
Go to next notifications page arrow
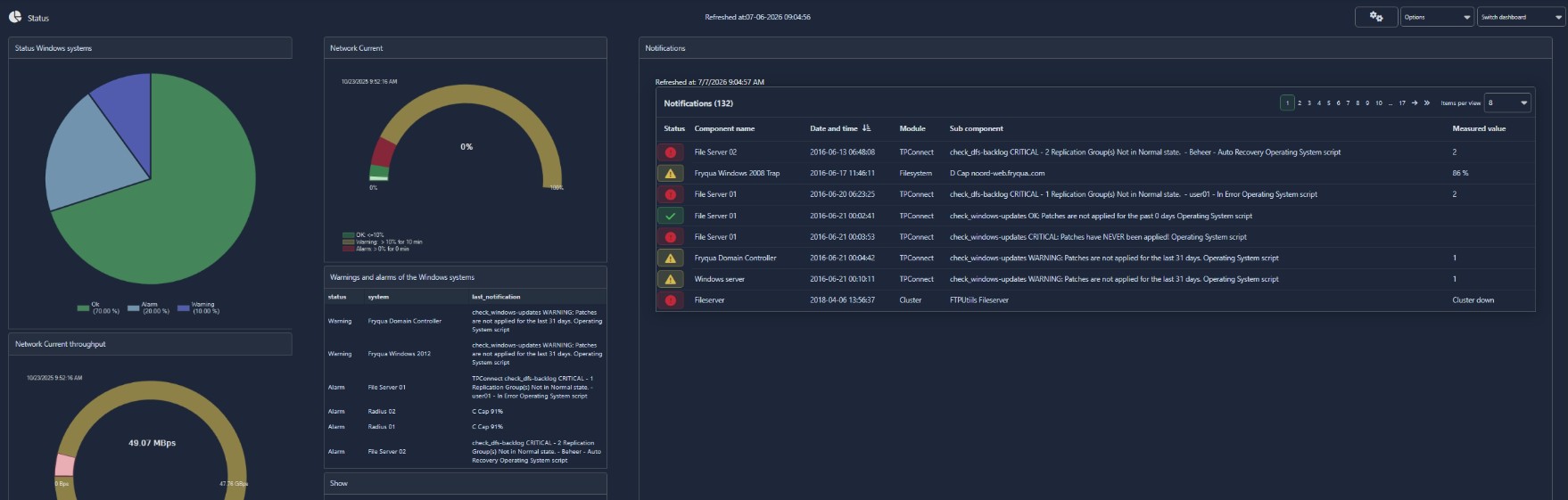pos(1415,102)
